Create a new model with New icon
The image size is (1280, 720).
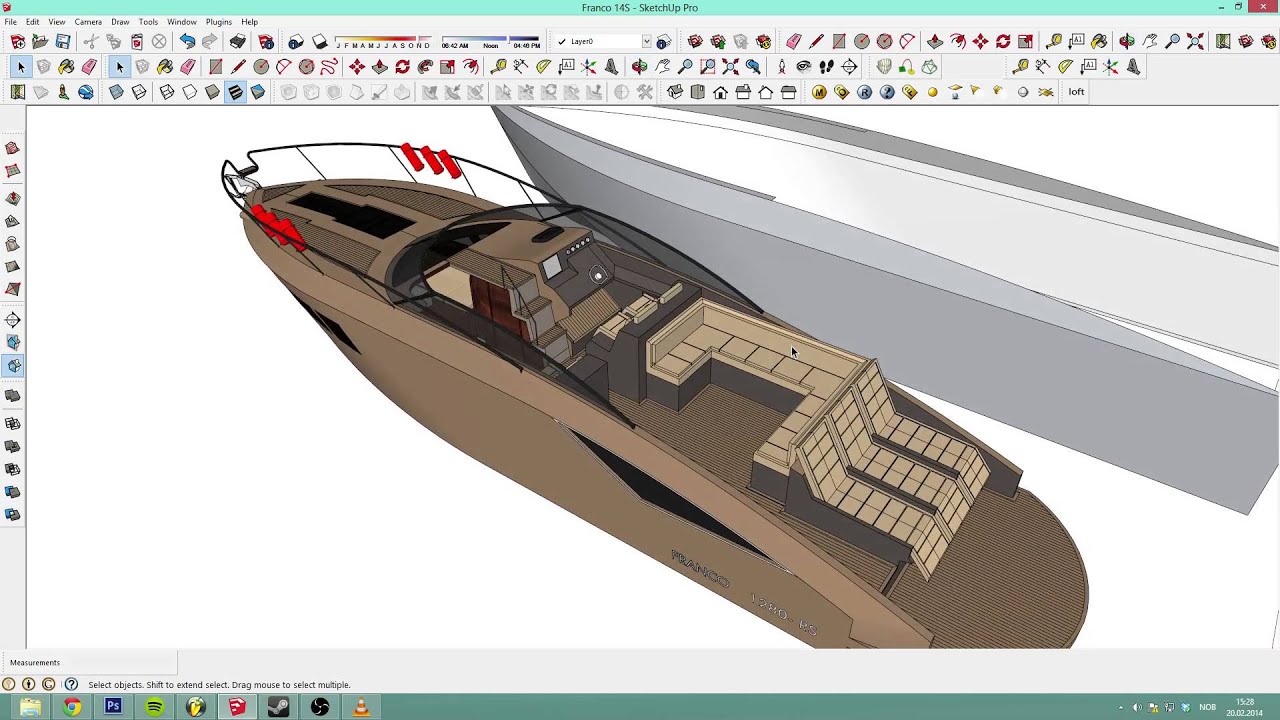click(18, 41)
